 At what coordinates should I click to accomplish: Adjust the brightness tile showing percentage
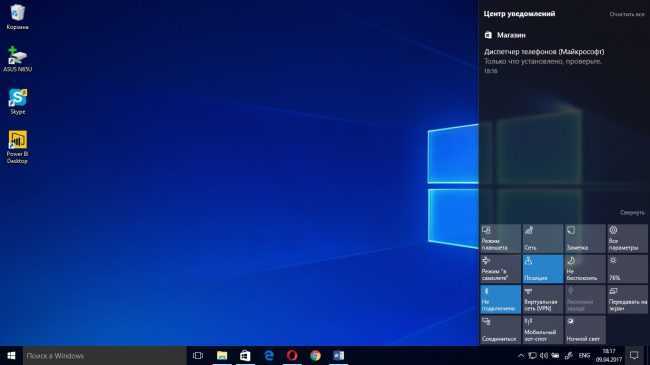(627, 269)
